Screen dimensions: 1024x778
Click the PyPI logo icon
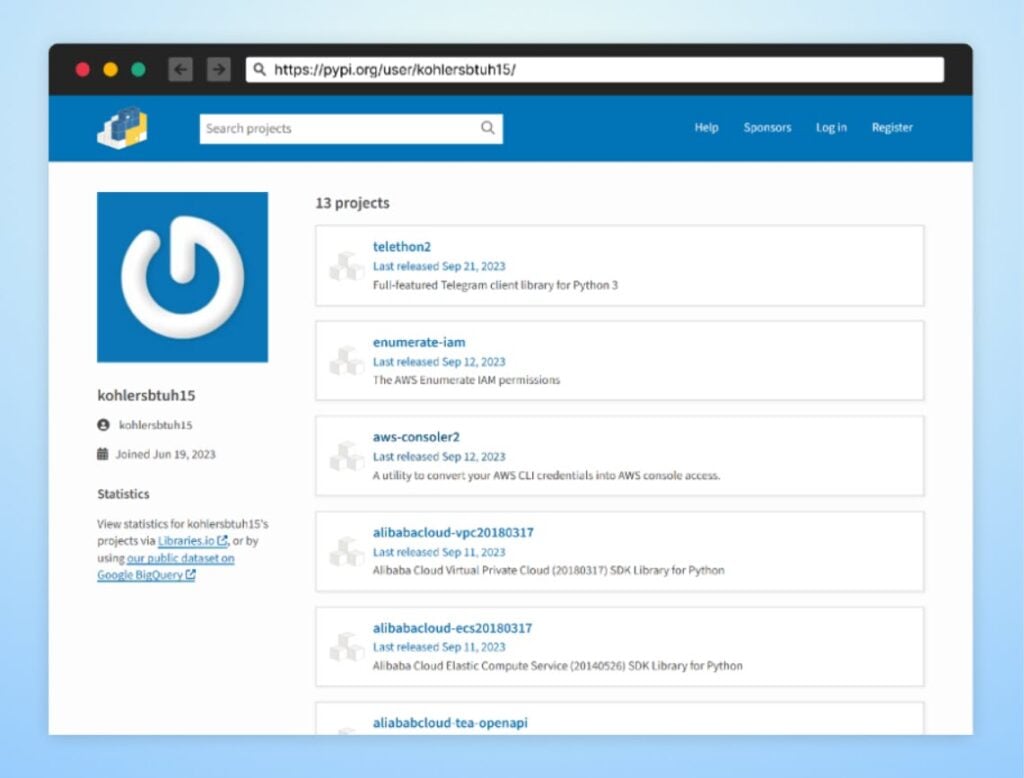click(122, 128)
